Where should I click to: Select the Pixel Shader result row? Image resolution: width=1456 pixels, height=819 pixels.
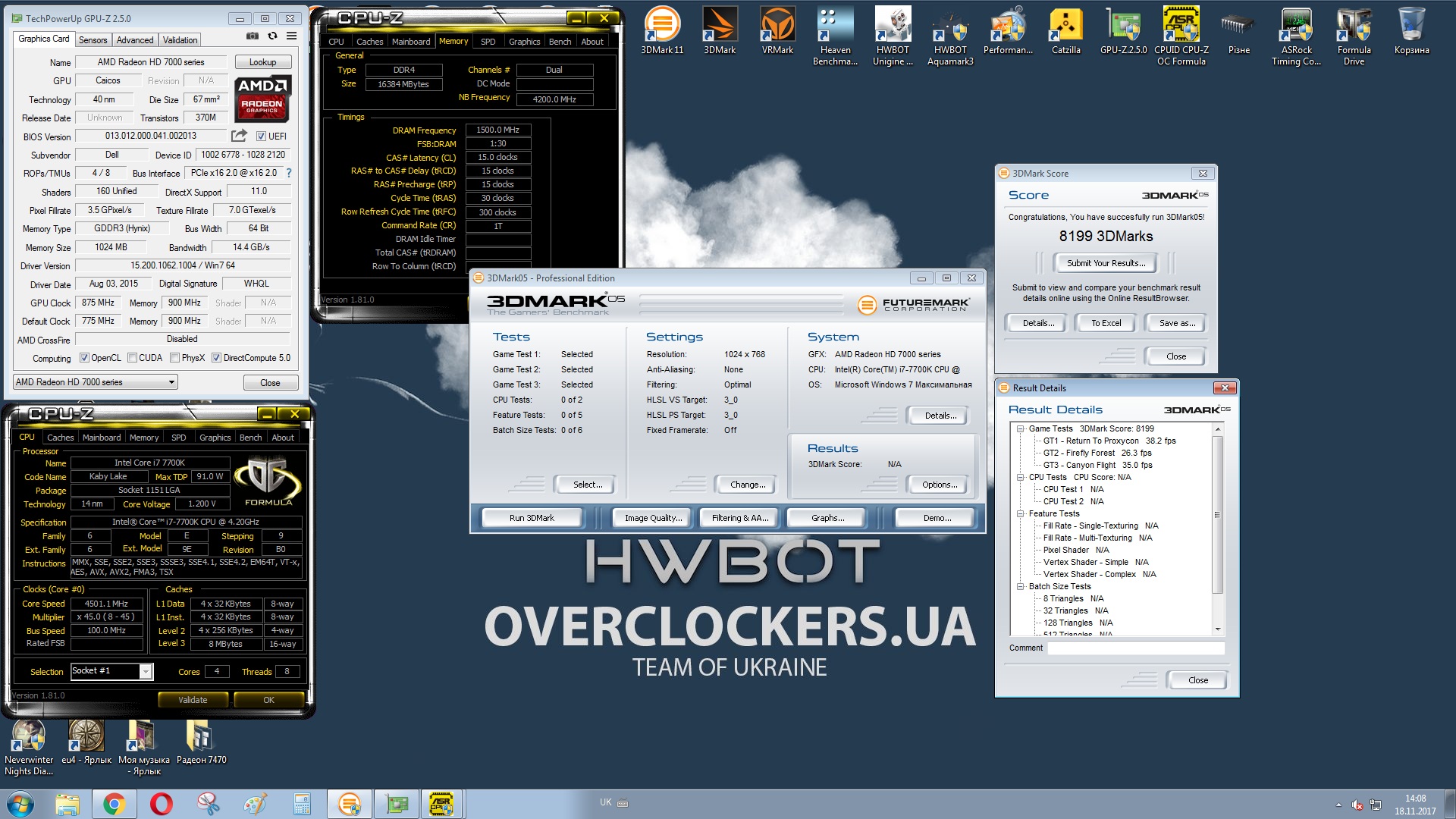1075,550
